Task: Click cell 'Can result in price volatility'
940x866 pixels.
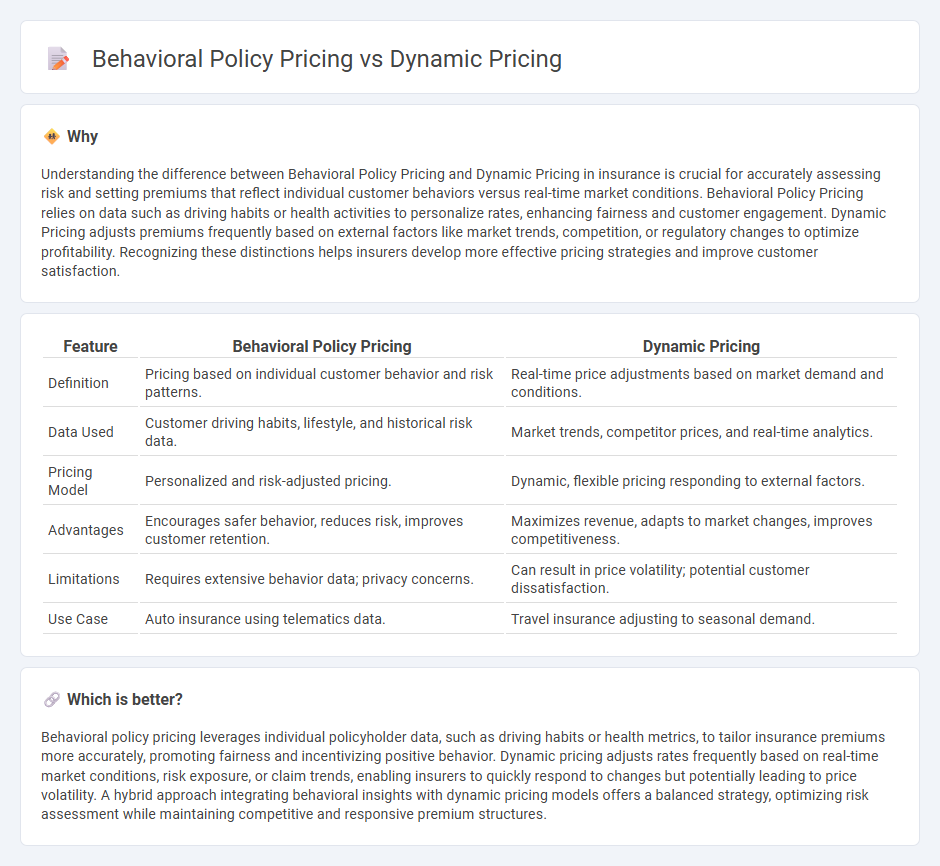Action: [x=701, y=579]
